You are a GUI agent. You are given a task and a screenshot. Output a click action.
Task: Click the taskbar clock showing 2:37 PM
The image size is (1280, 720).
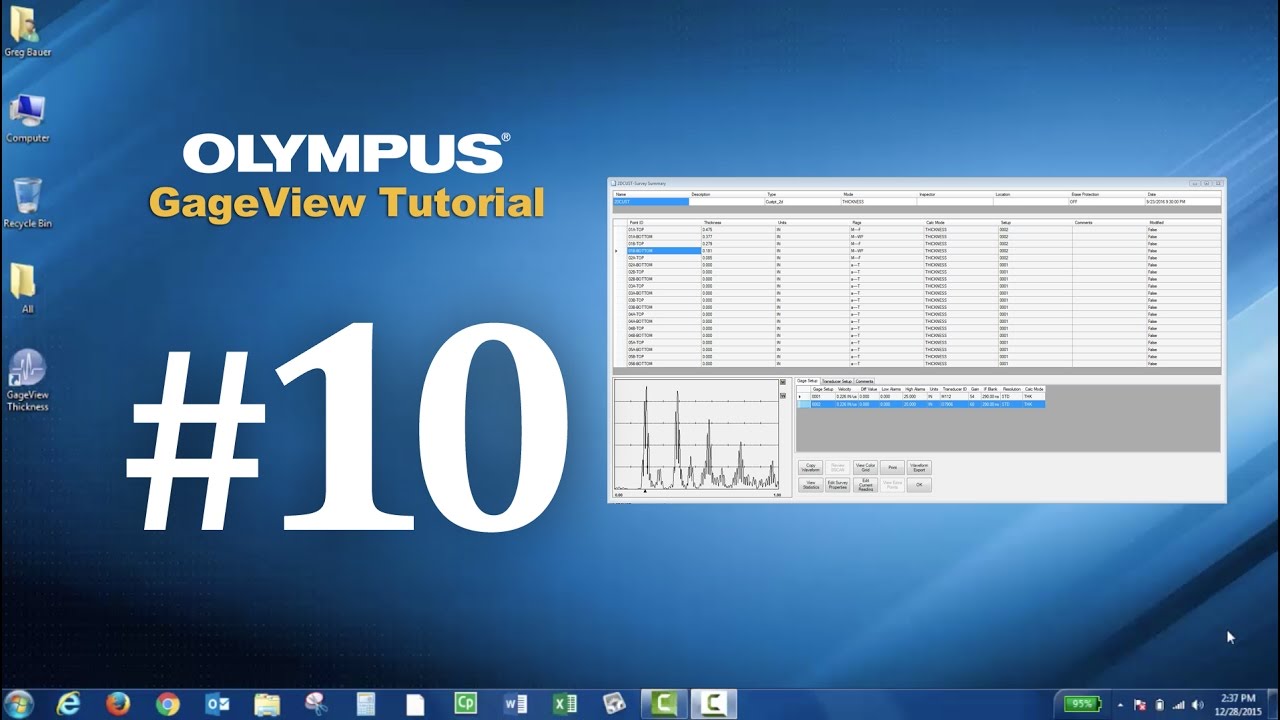[1236, 704]
